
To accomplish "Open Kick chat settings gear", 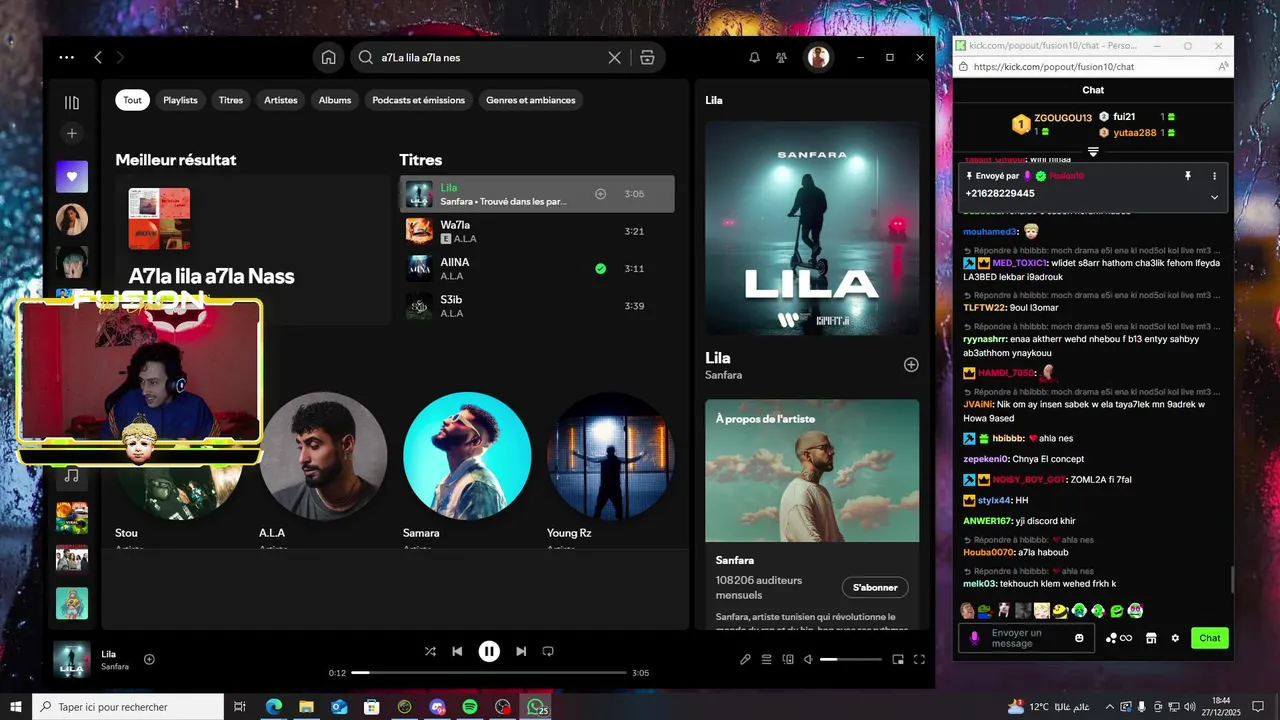I will click(x=1175, y=638).
